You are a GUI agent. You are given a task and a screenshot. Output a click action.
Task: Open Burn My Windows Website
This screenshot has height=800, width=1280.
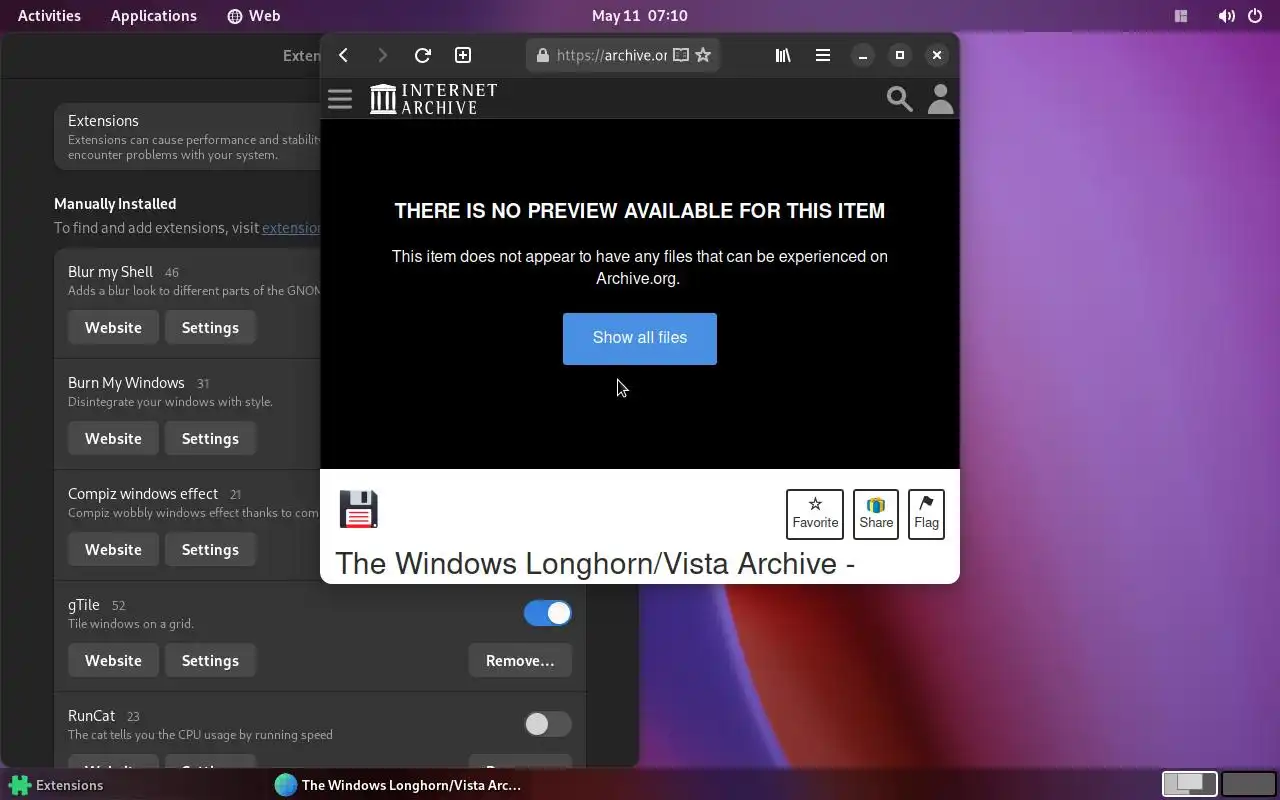coord(113,439)
